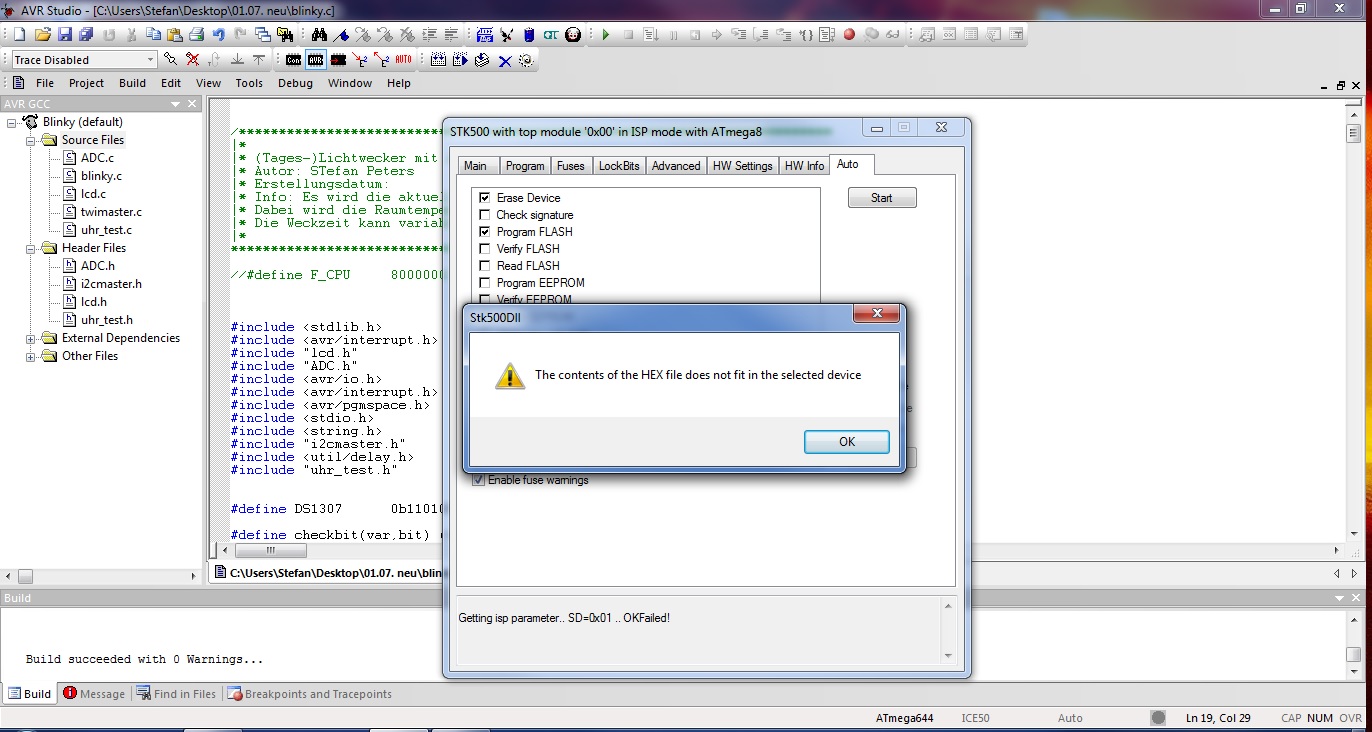Click the find in files toolbar icon
Screen dimensions: 1372x732
click(285, 35)
